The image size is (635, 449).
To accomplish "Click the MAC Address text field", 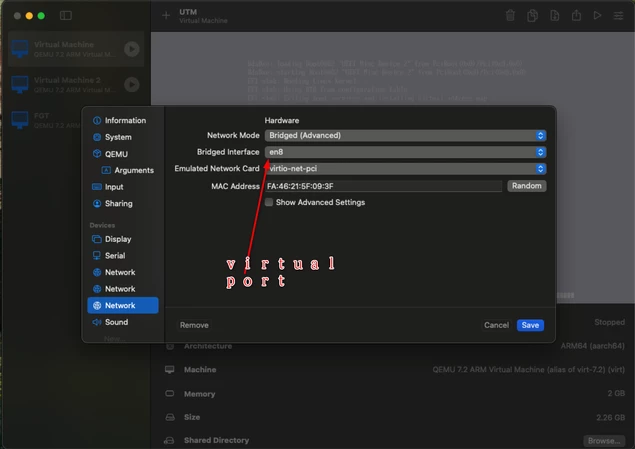I will pos(384,186).
